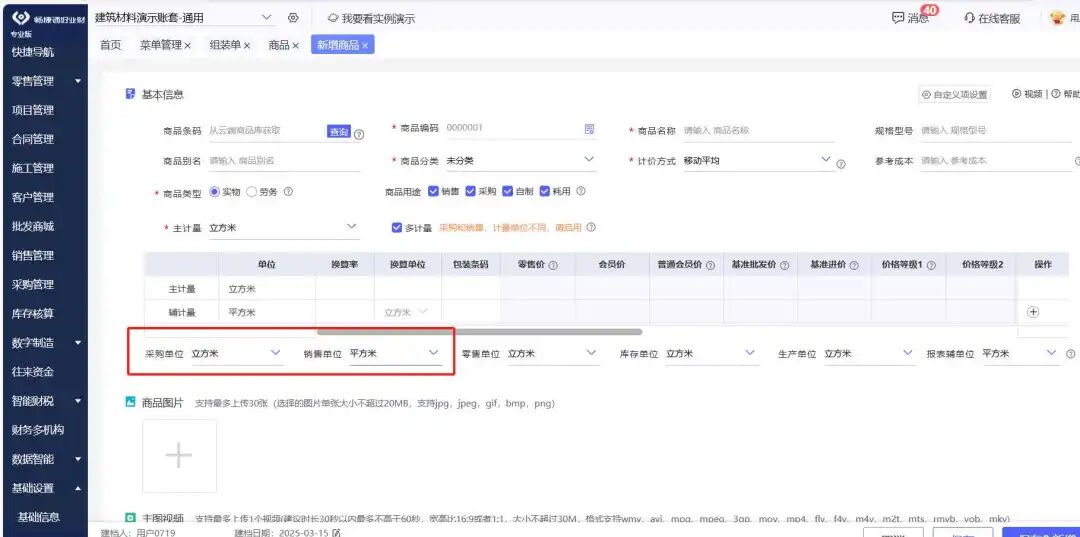Viewport: 1080px width, 537px height.
Task: Click the 商品编码 auto-generate code icon
Action: (589, 129)
